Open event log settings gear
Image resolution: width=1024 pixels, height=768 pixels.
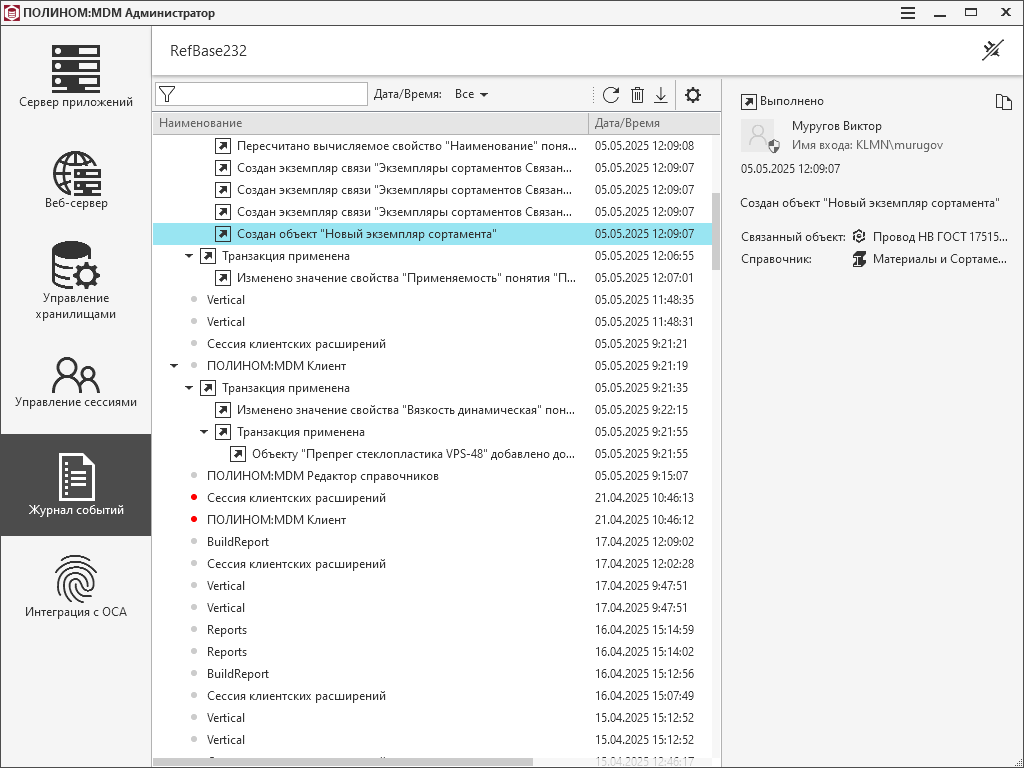692,95
